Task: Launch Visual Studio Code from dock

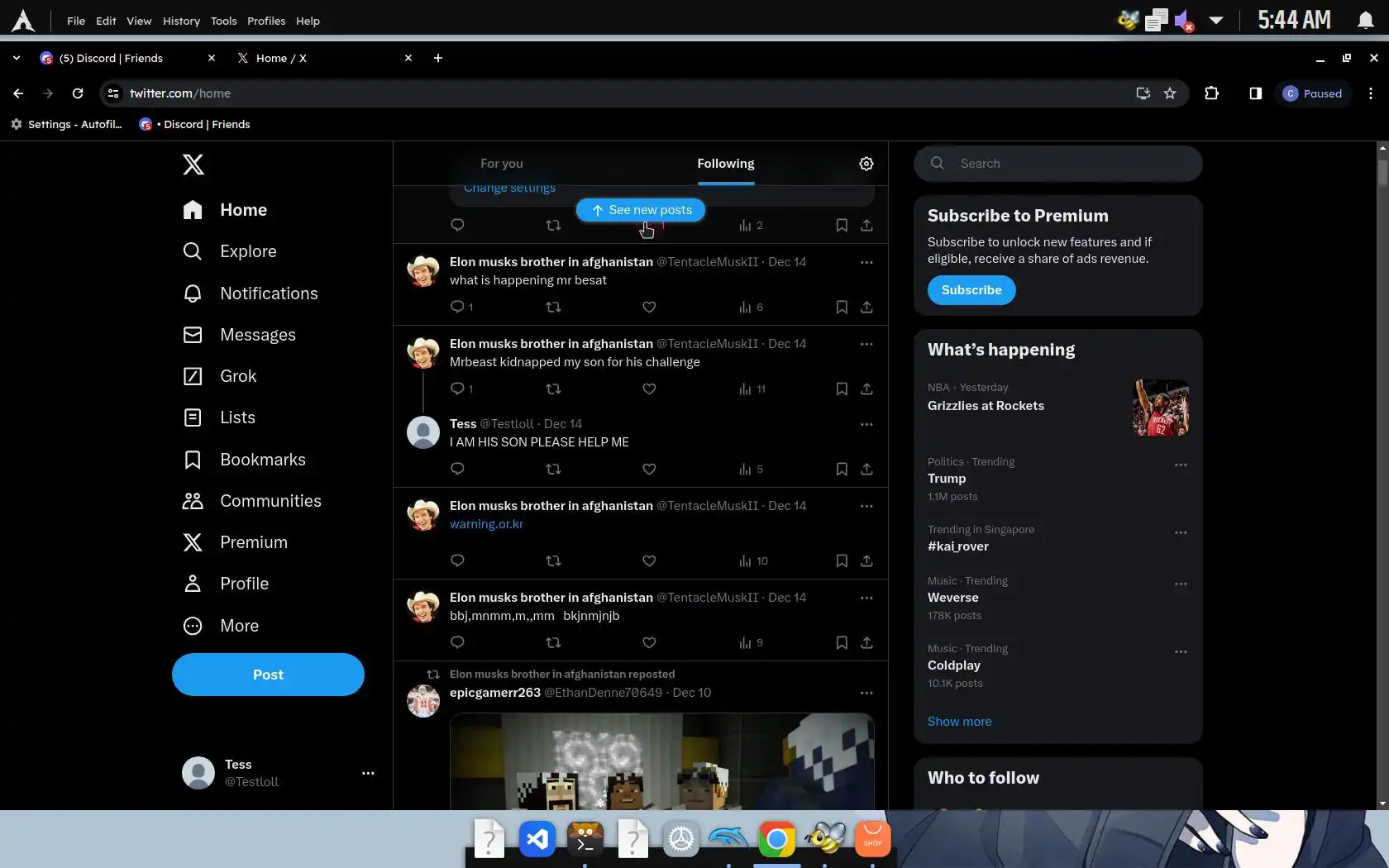Action: tap(537, 840)
